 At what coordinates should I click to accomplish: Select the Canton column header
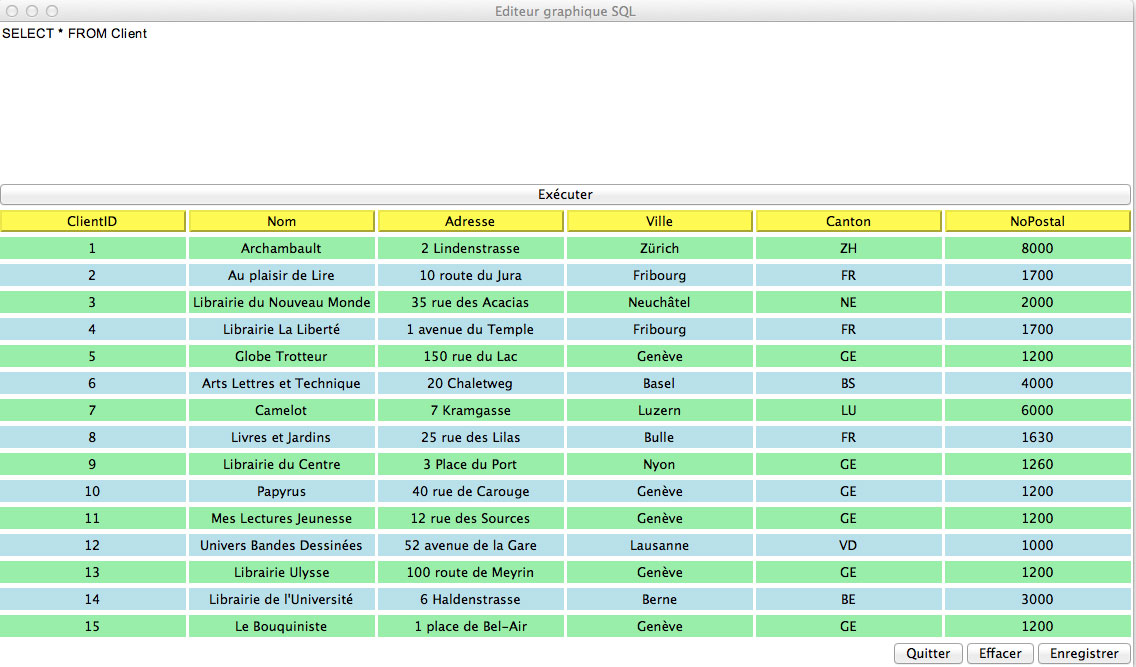pyautogui.click(x=848, y=221)
